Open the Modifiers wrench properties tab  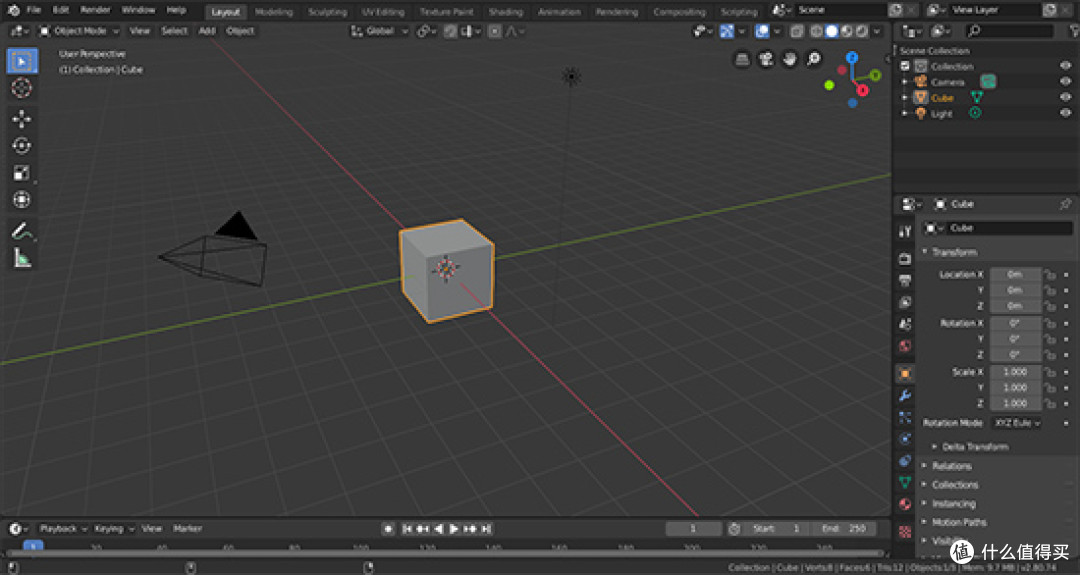(x=905, y=395)
